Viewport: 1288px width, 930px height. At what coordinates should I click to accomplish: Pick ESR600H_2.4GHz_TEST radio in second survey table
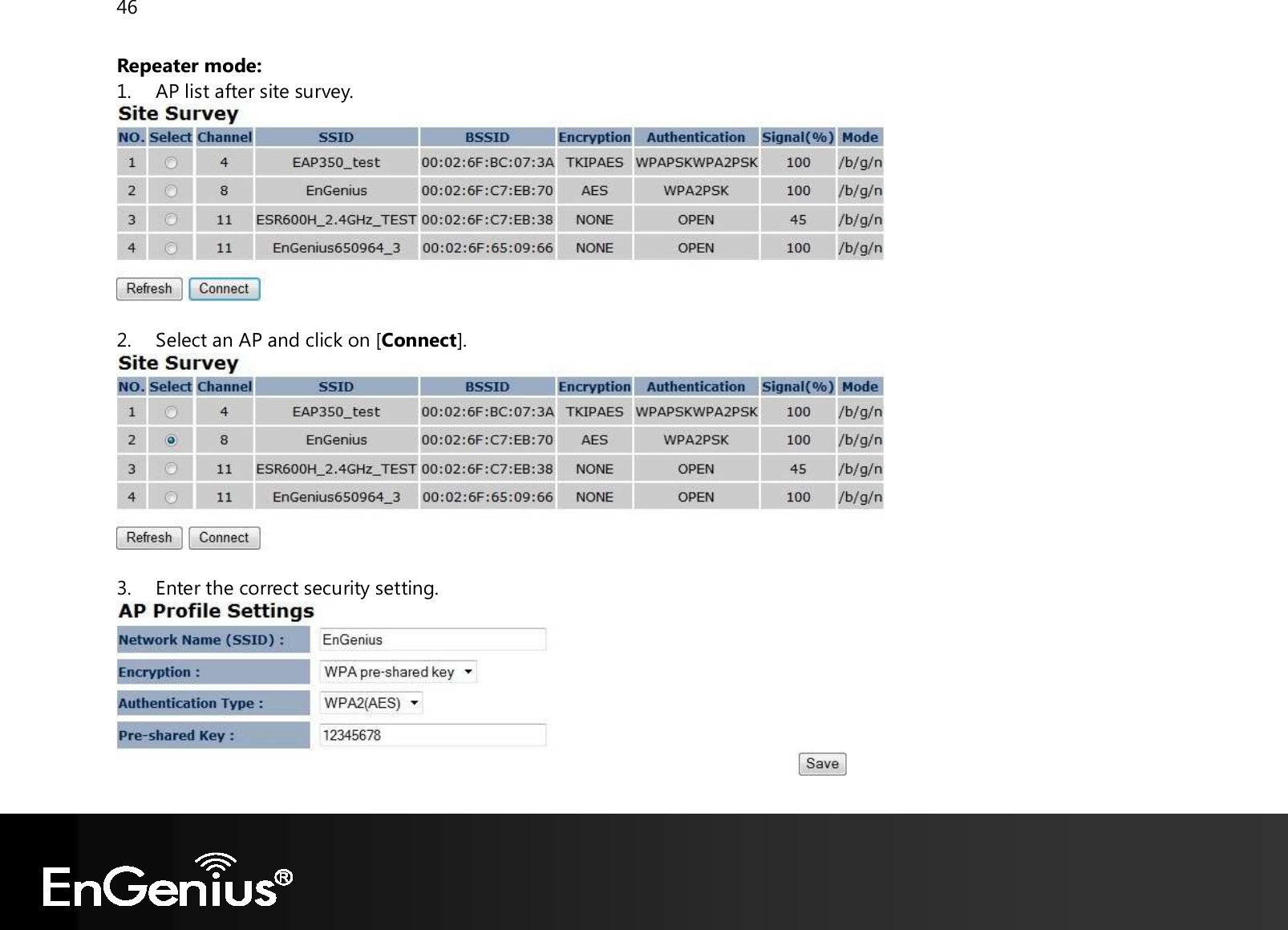coord(171,469)
